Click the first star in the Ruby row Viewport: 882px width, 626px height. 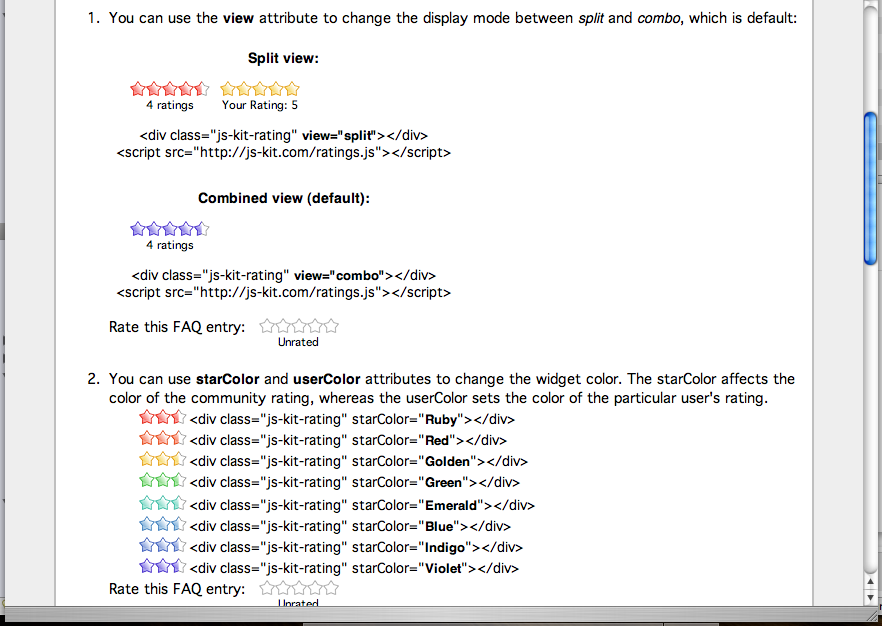click(x=147, y=417)
